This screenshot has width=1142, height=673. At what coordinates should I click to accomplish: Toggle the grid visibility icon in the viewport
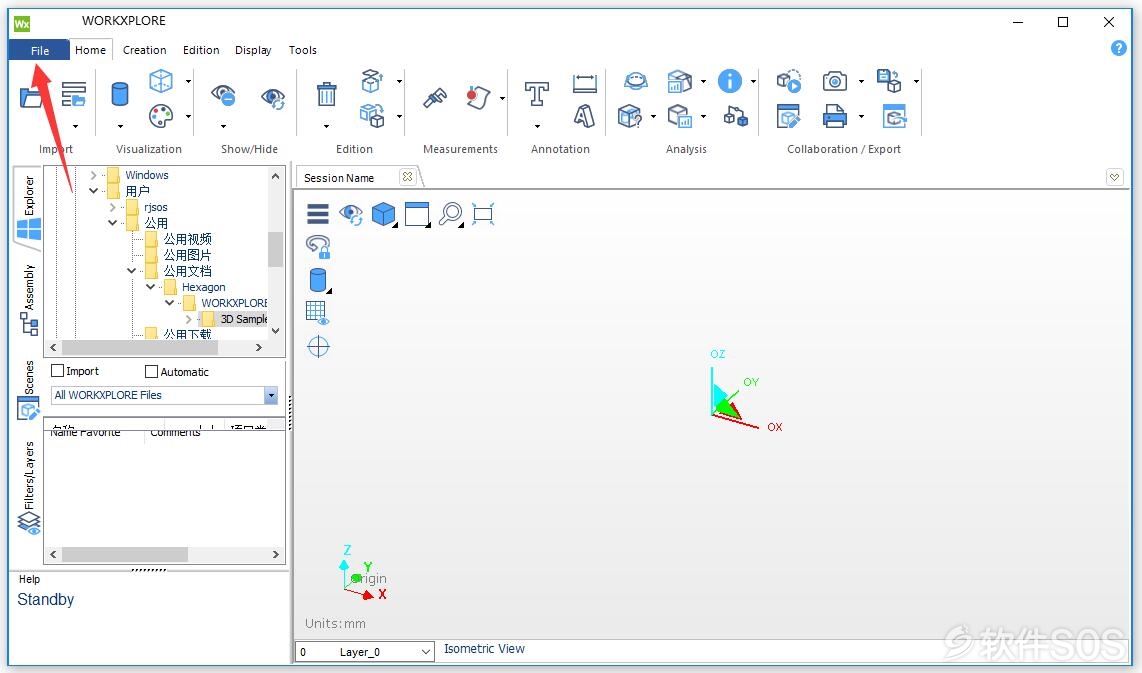click(318, 312)
